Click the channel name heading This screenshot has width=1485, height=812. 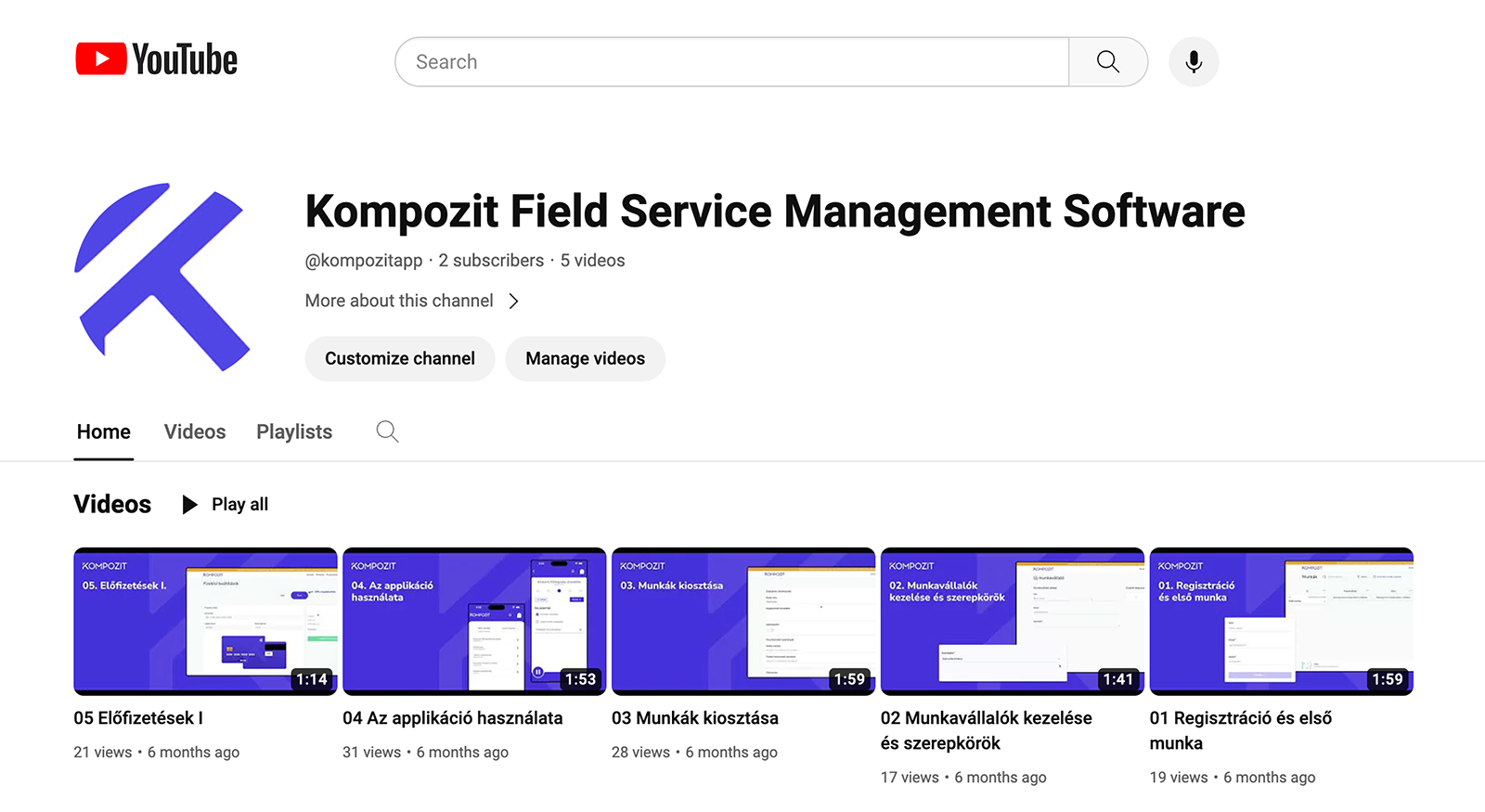[775, 211]
